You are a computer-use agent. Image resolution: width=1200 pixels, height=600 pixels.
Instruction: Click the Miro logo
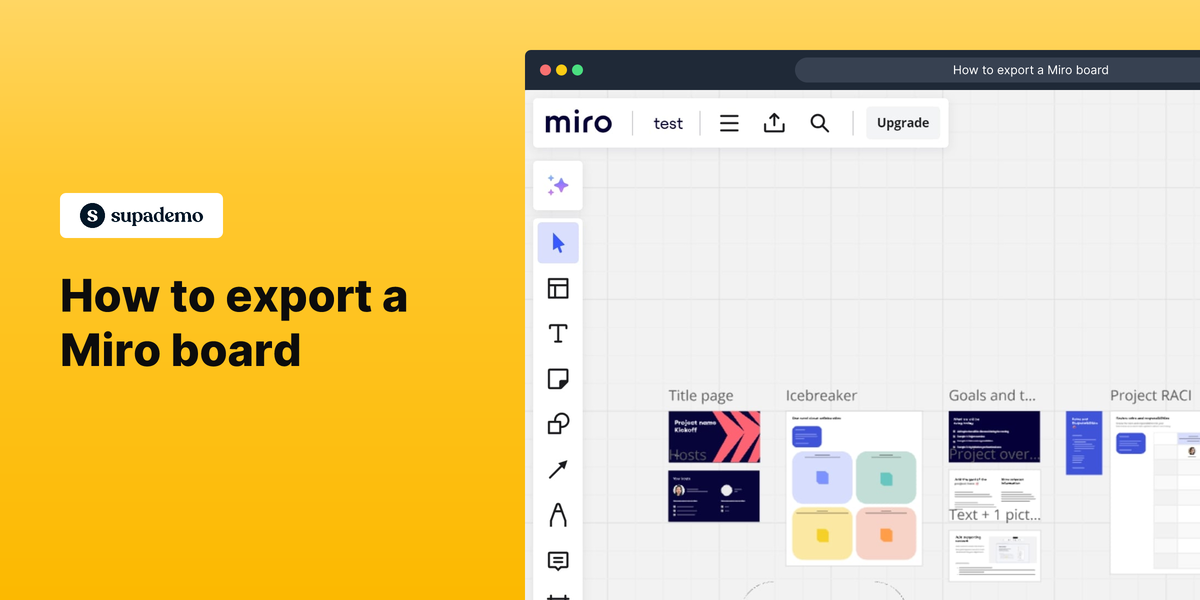click(578, 123)
